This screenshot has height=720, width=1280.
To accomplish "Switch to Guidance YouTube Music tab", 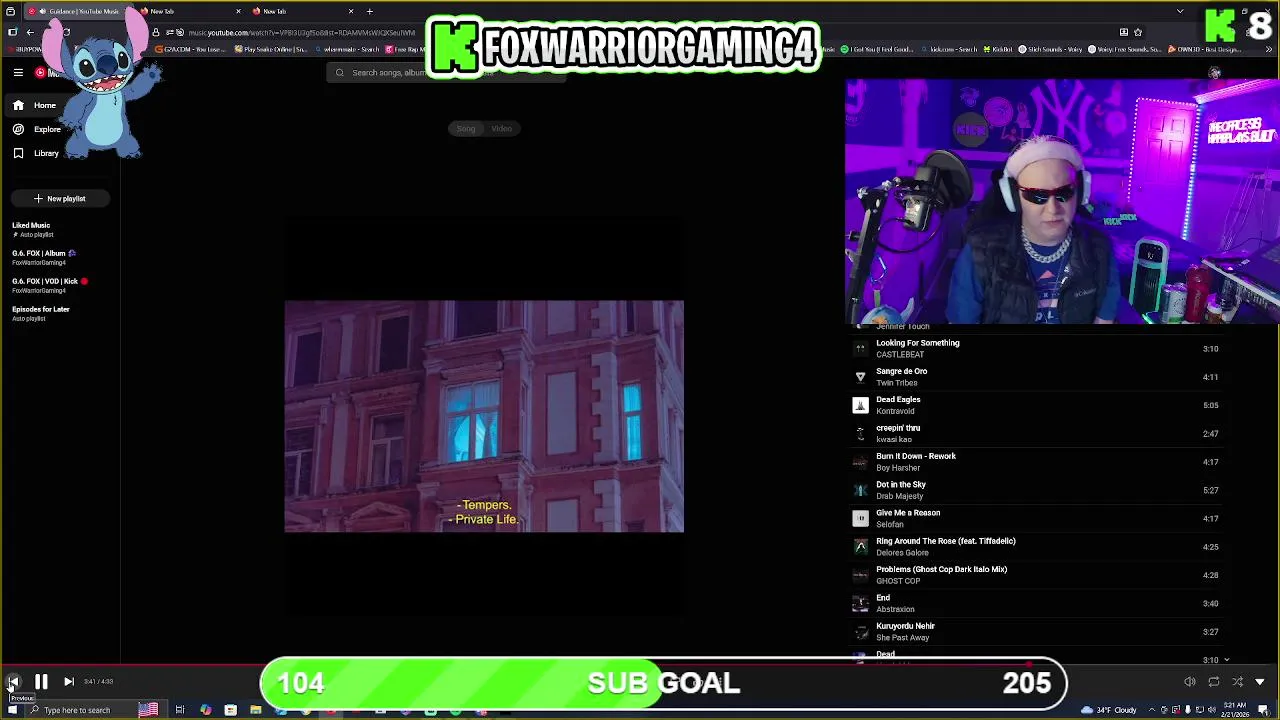I will [78, 11].
